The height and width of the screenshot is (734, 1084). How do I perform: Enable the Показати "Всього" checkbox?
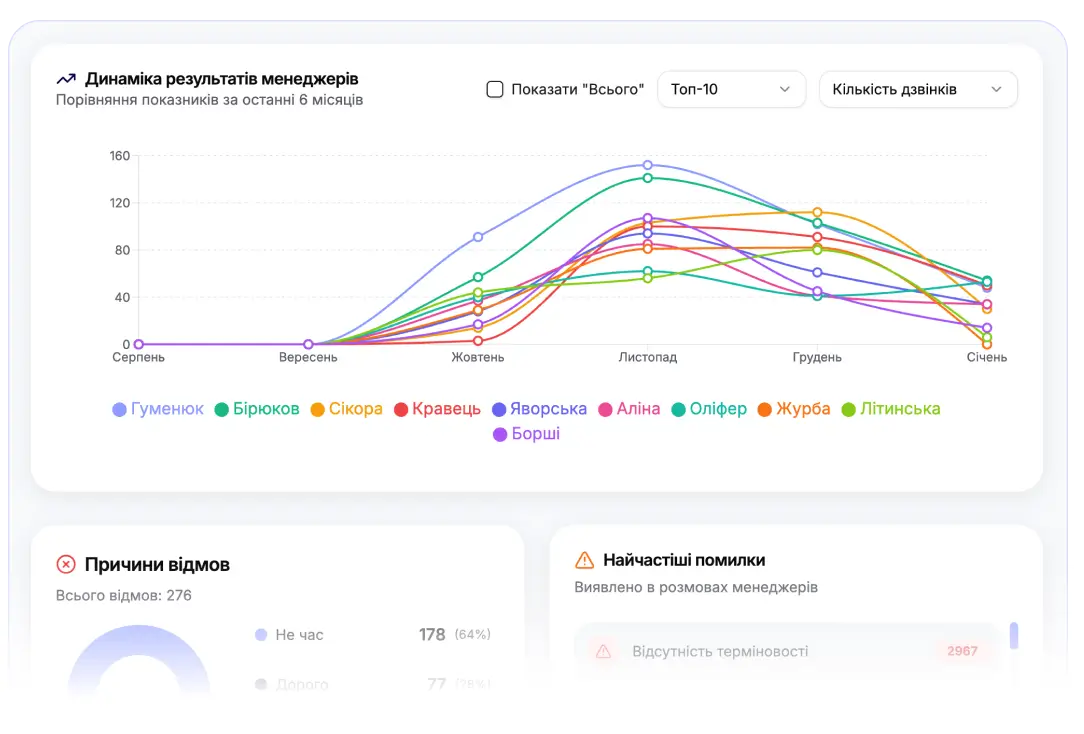click(x=495, y=89)
